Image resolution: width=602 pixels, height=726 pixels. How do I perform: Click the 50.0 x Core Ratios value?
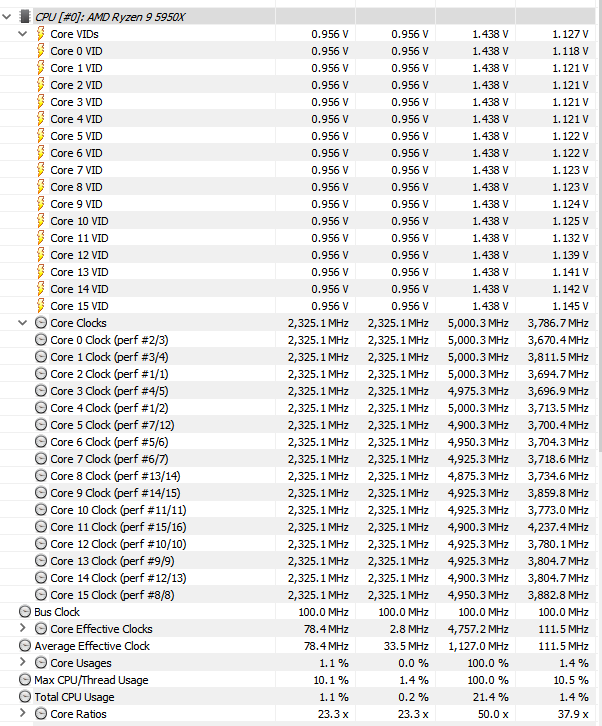493,714
